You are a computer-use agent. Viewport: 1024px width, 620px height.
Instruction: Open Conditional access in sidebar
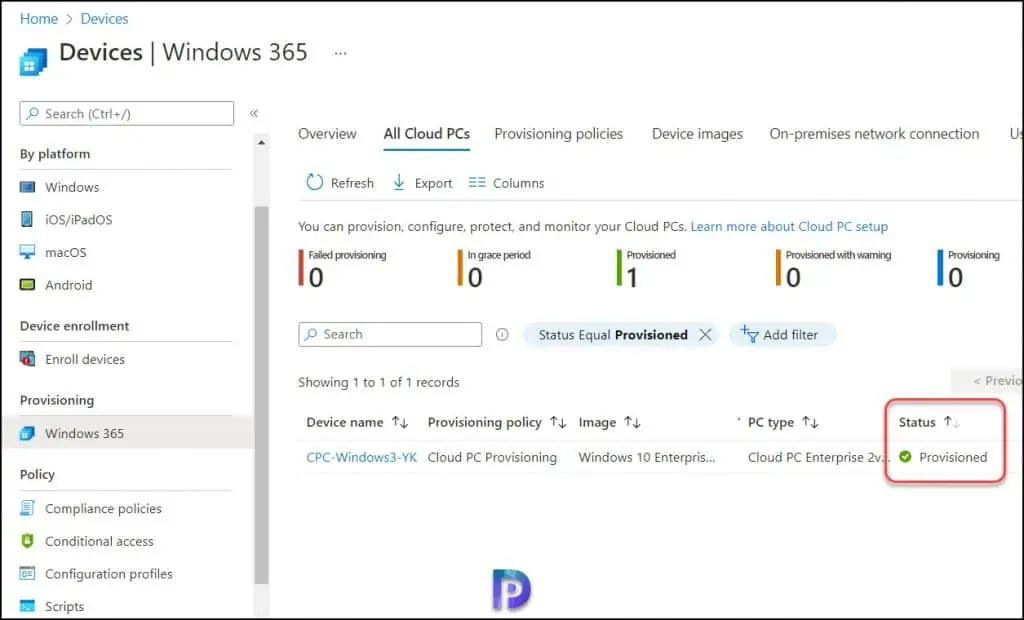coord(99,541)
